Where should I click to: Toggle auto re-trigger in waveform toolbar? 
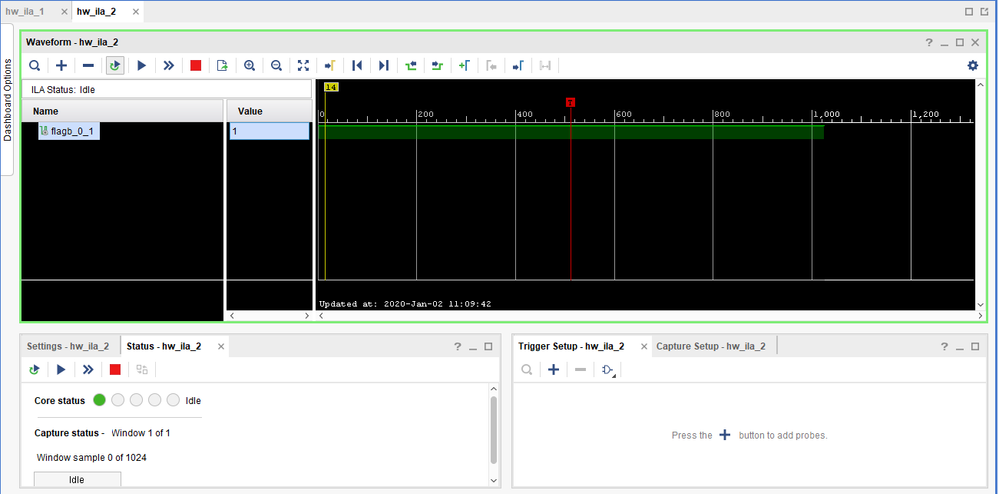[115, 65]
